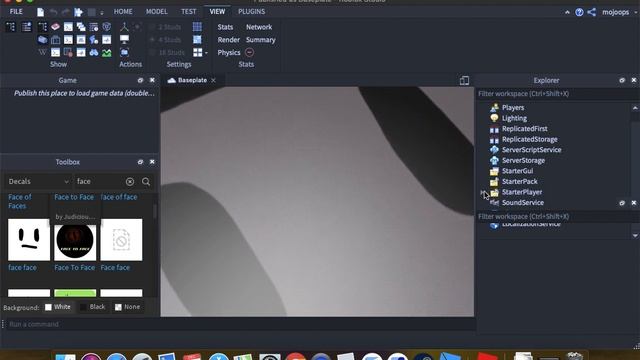Open the 'face of face' decal link
This screenshot has width=640, height=360.
click(118, 197)
